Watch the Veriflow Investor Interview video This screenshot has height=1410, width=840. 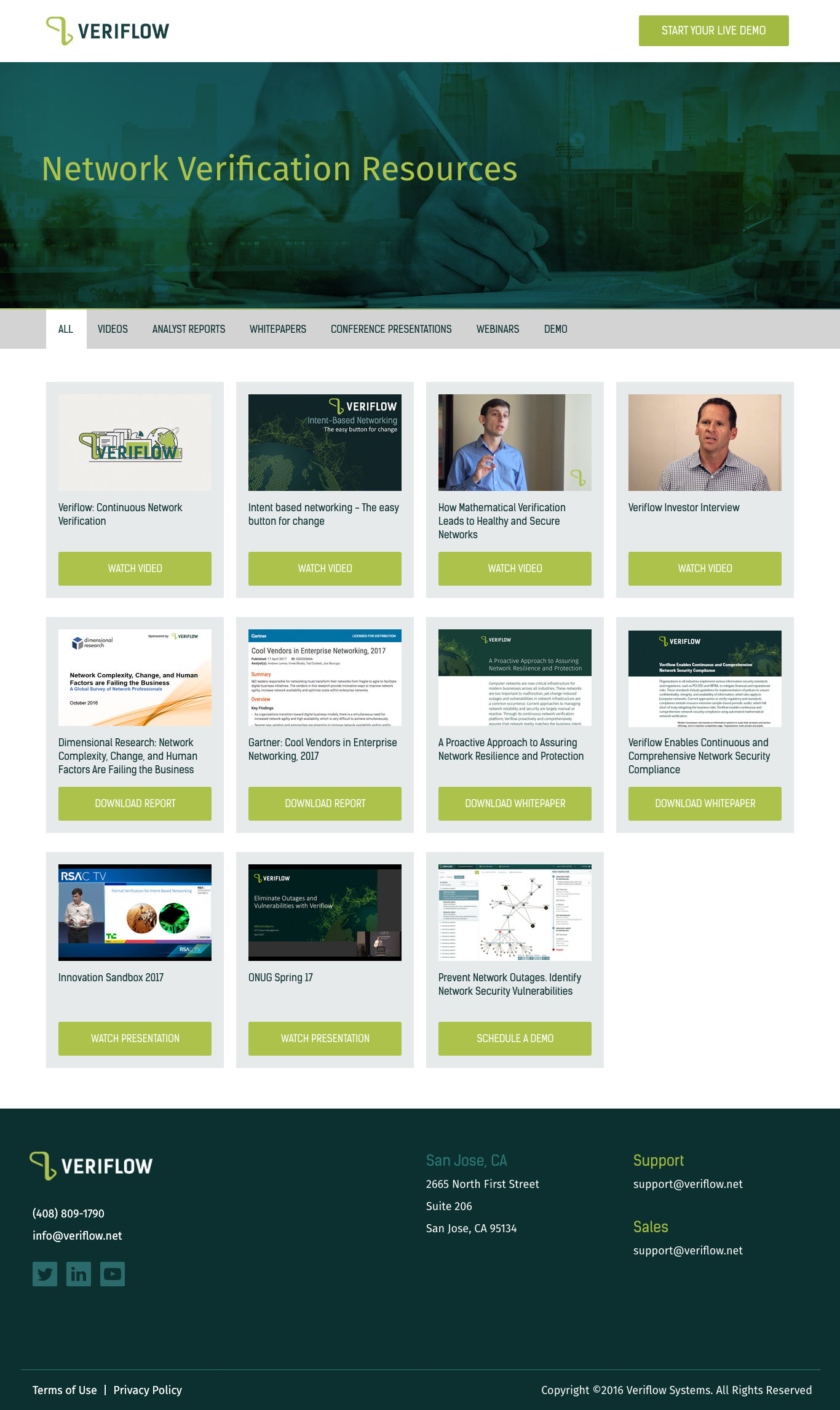pyautogui.click(x=705, y=568)
